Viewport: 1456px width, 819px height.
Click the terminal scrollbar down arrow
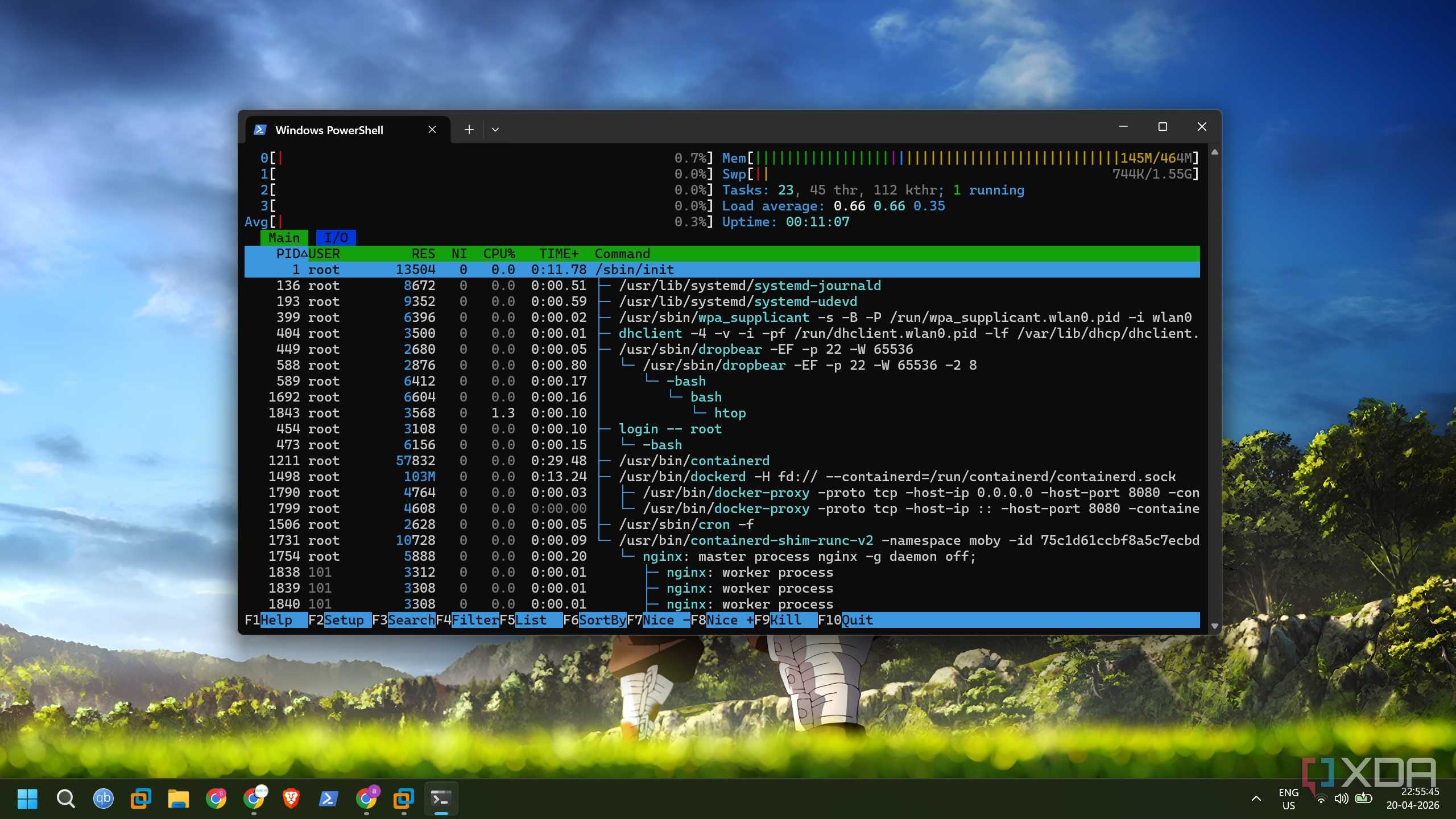[1215, 626]
